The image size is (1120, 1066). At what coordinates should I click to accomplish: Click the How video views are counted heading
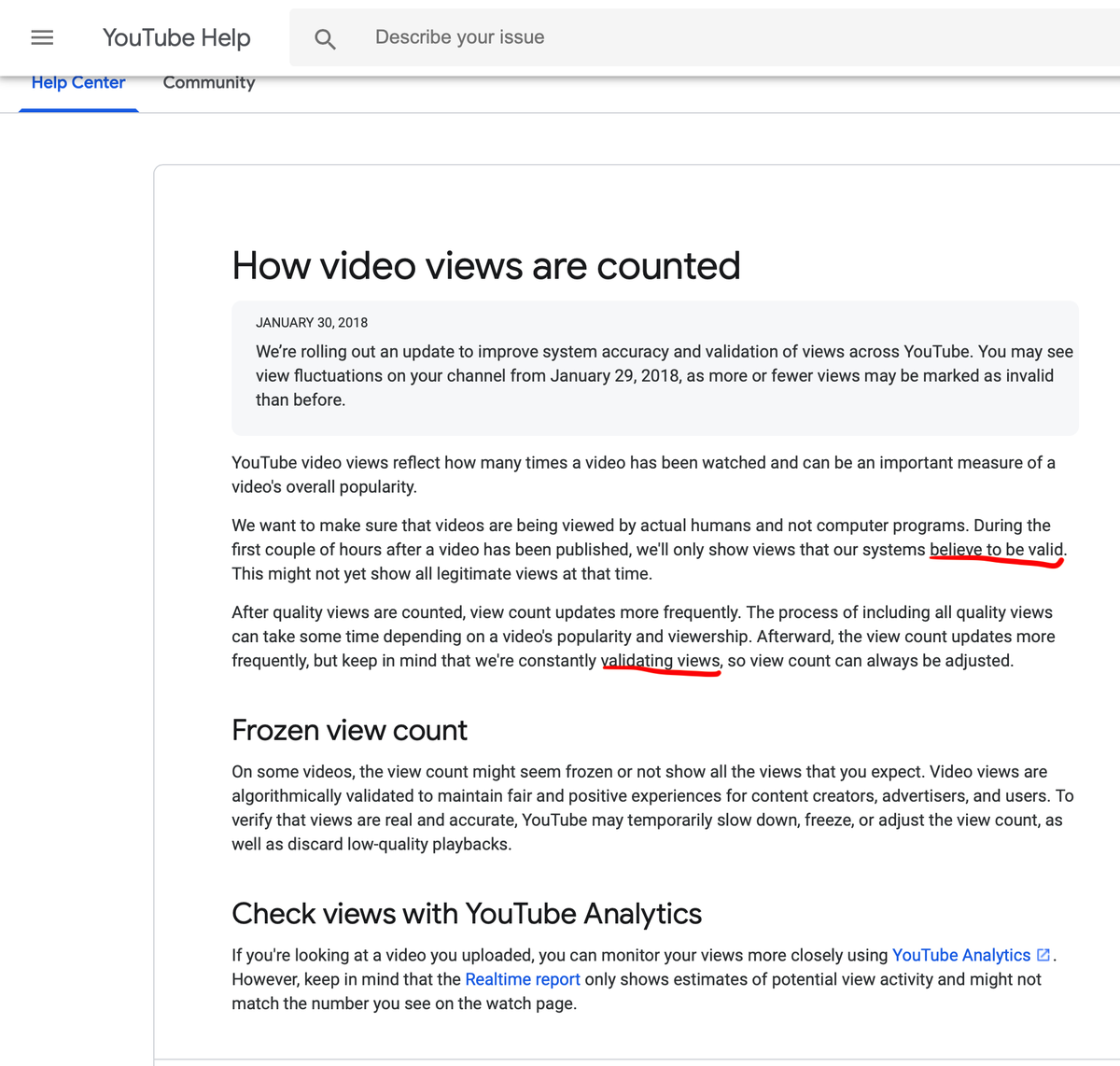click(x=486, y=266)
